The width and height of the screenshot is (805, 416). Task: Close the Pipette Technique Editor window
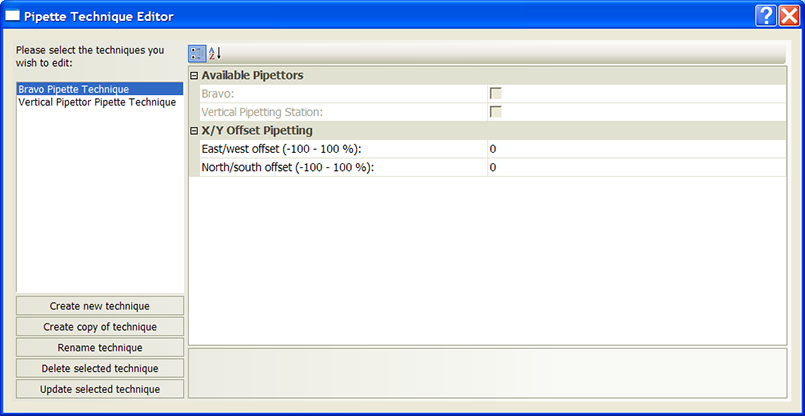click(x=788, y=16)
